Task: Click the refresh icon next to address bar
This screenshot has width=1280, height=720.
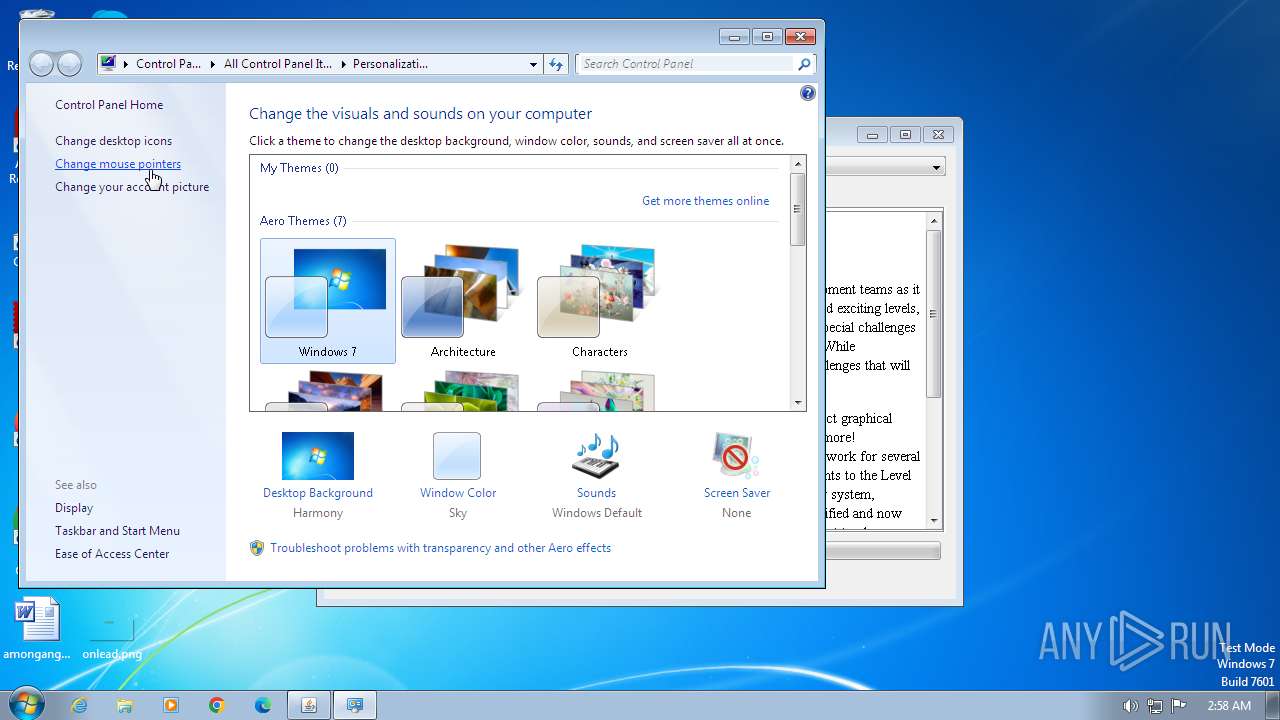Action: point(557,64)
